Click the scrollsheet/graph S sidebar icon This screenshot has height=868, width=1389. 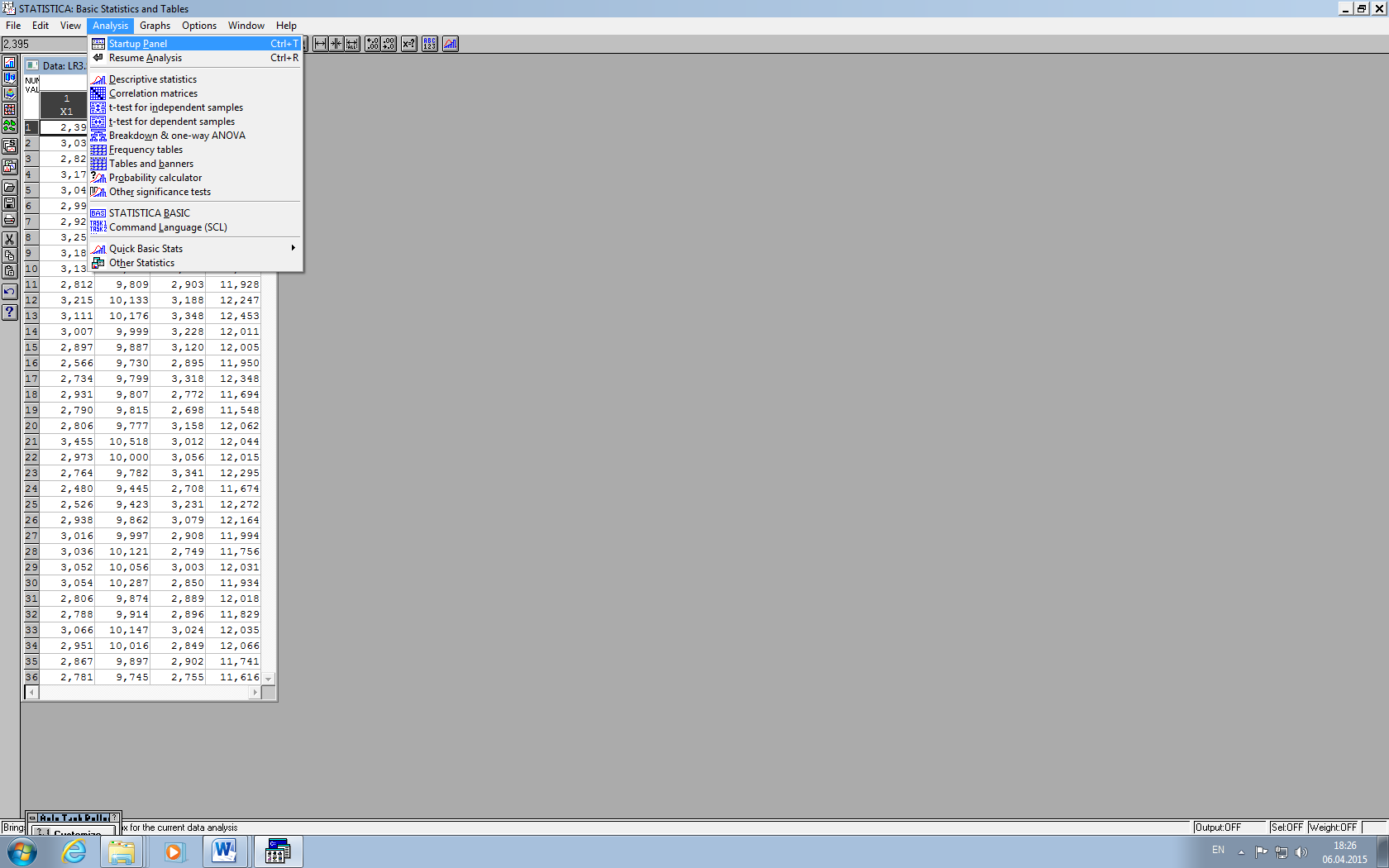[10, 146]
